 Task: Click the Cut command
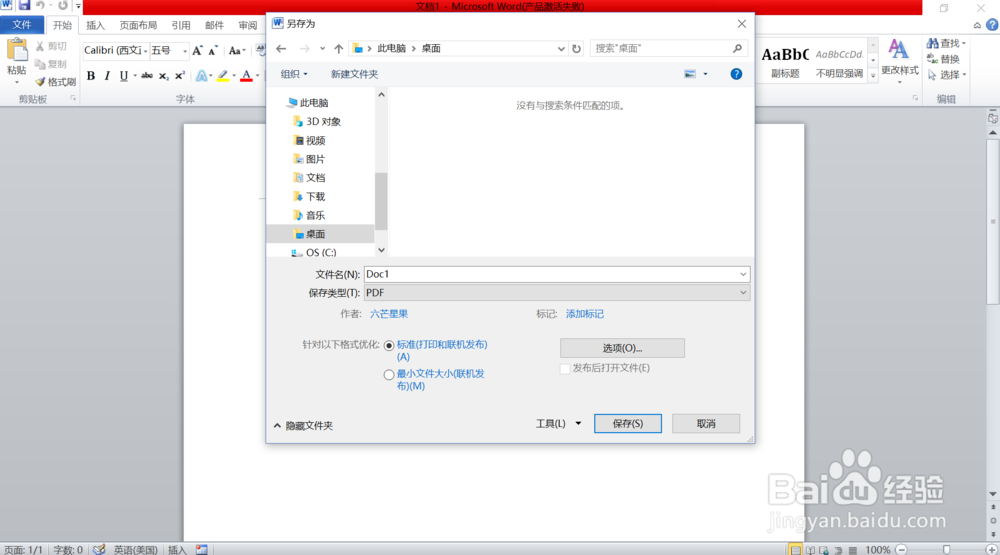(51, 46)
